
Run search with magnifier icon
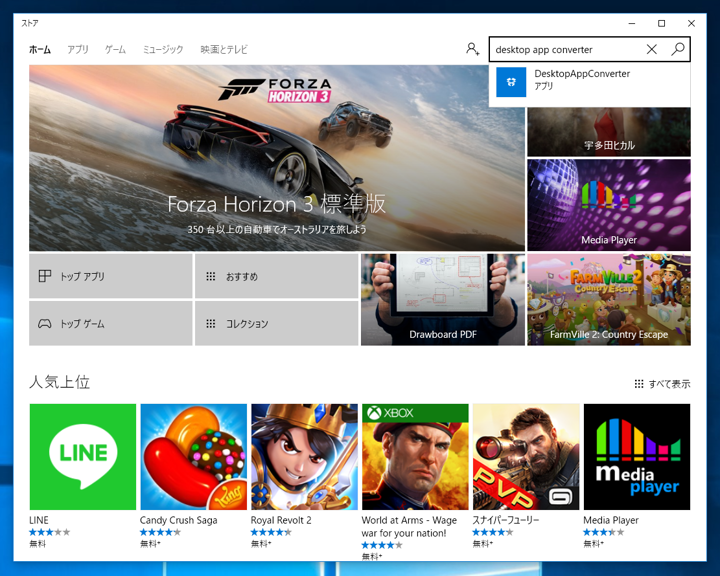point(678,49)
